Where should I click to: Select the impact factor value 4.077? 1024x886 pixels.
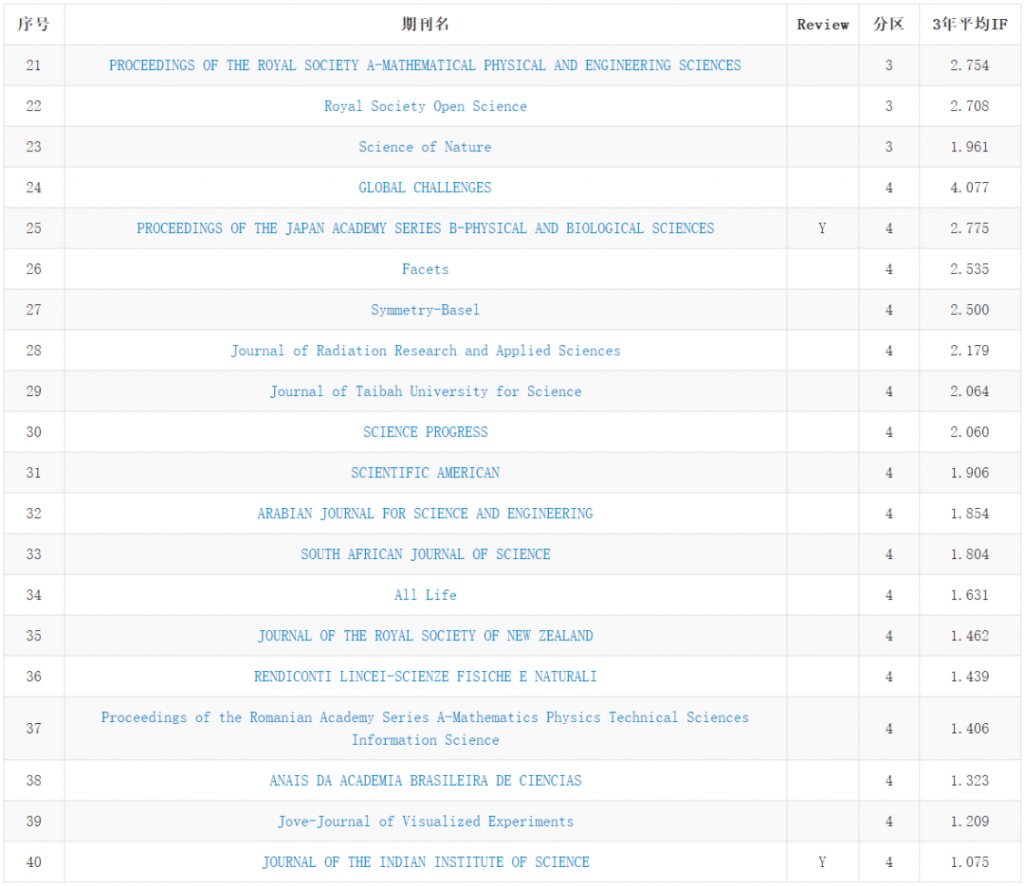(970, 188)
